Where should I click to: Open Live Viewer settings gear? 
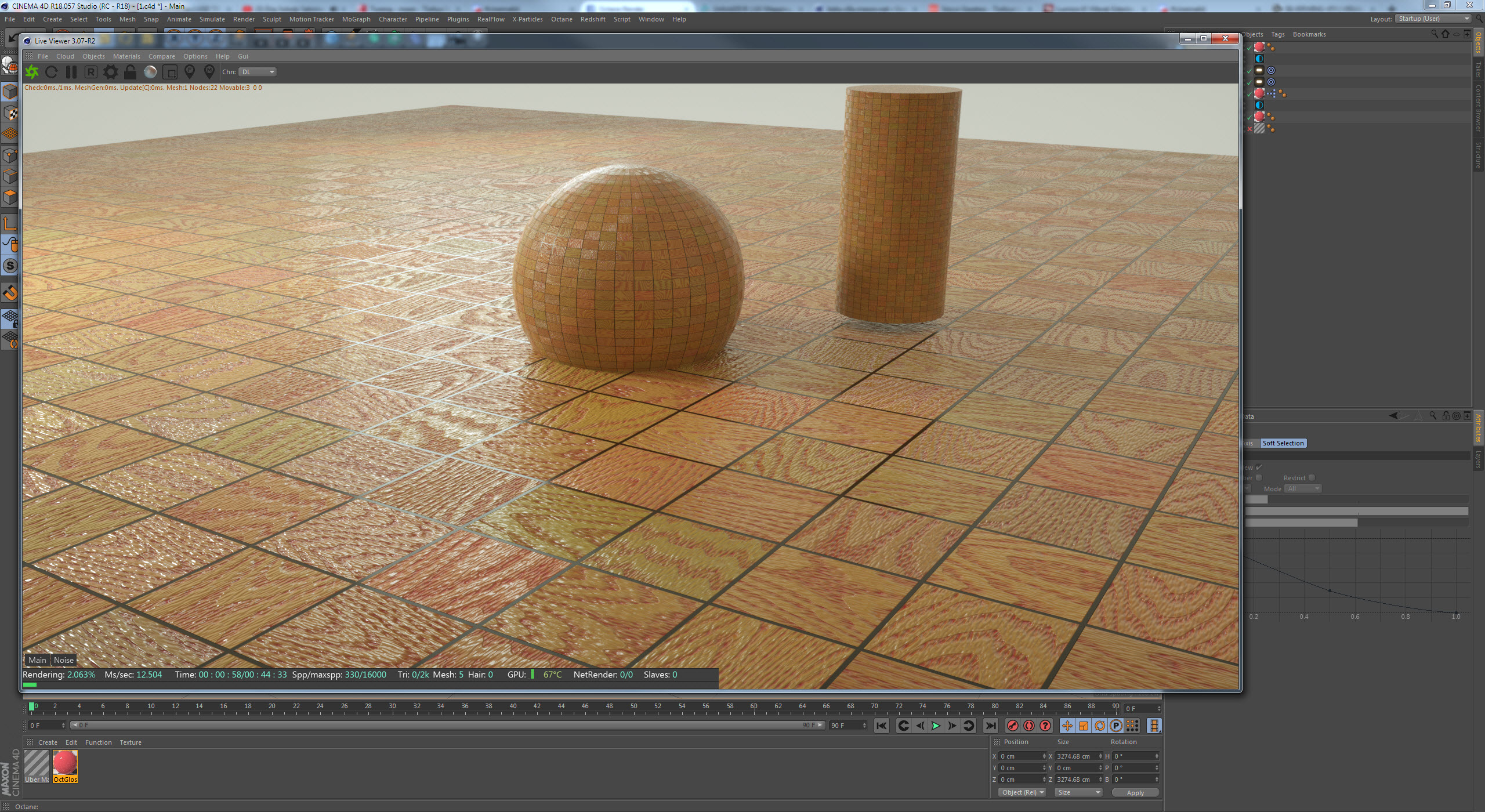110,72
